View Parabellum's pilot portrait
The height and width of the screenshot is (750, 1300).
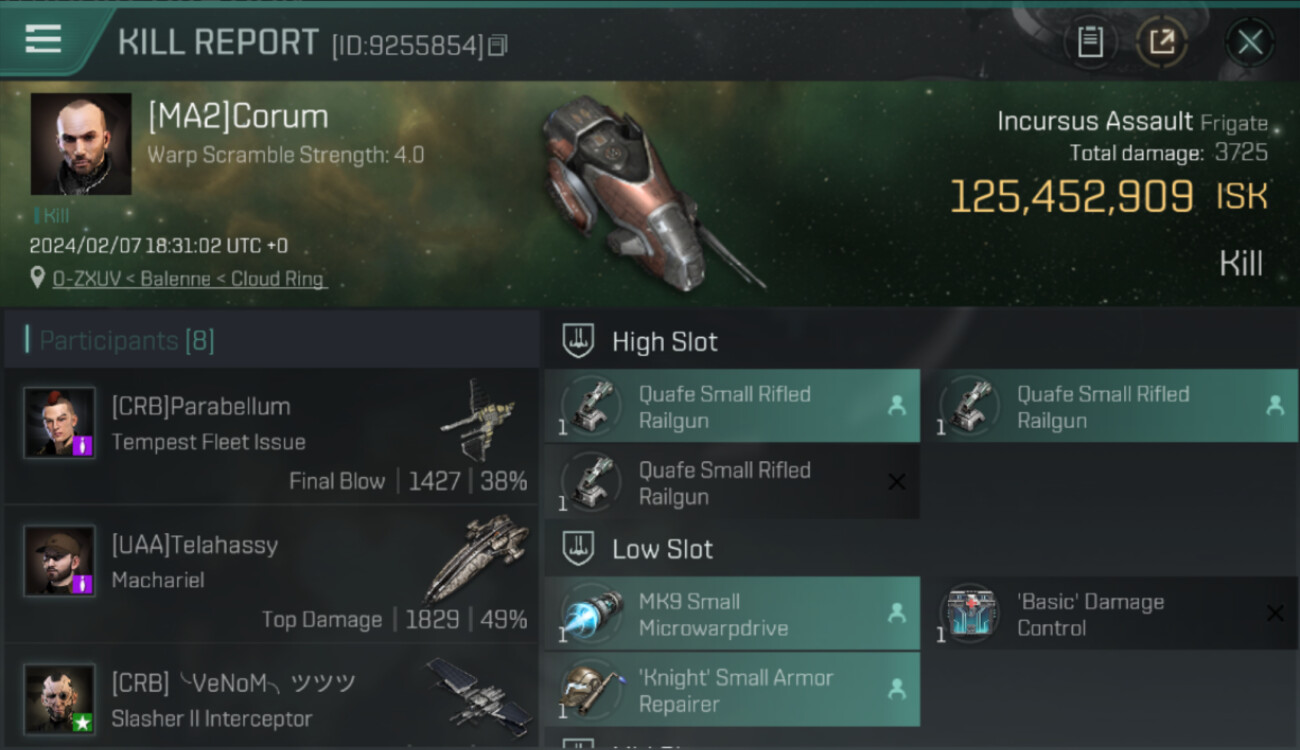60,422
